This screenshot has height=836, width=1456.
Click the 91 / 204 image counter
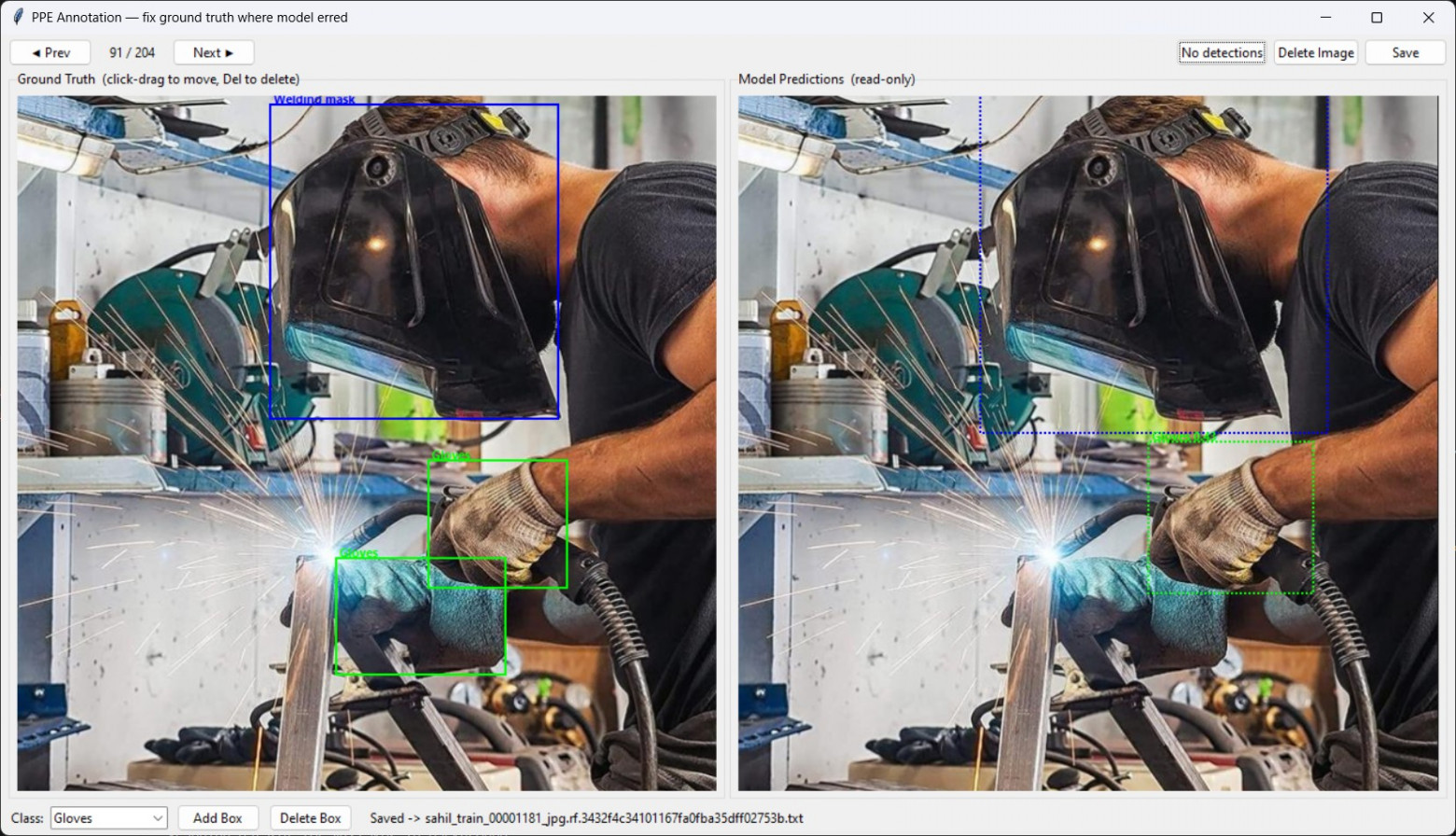(133, 53)
